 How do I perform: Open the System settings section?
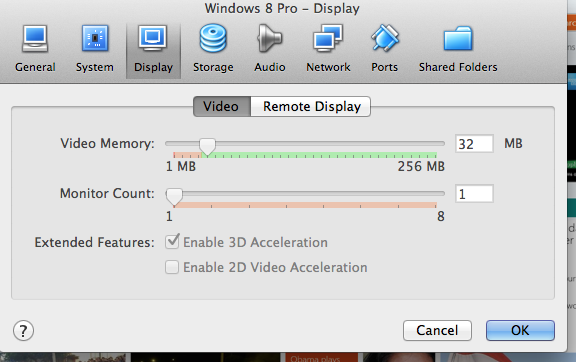[95, 49]
